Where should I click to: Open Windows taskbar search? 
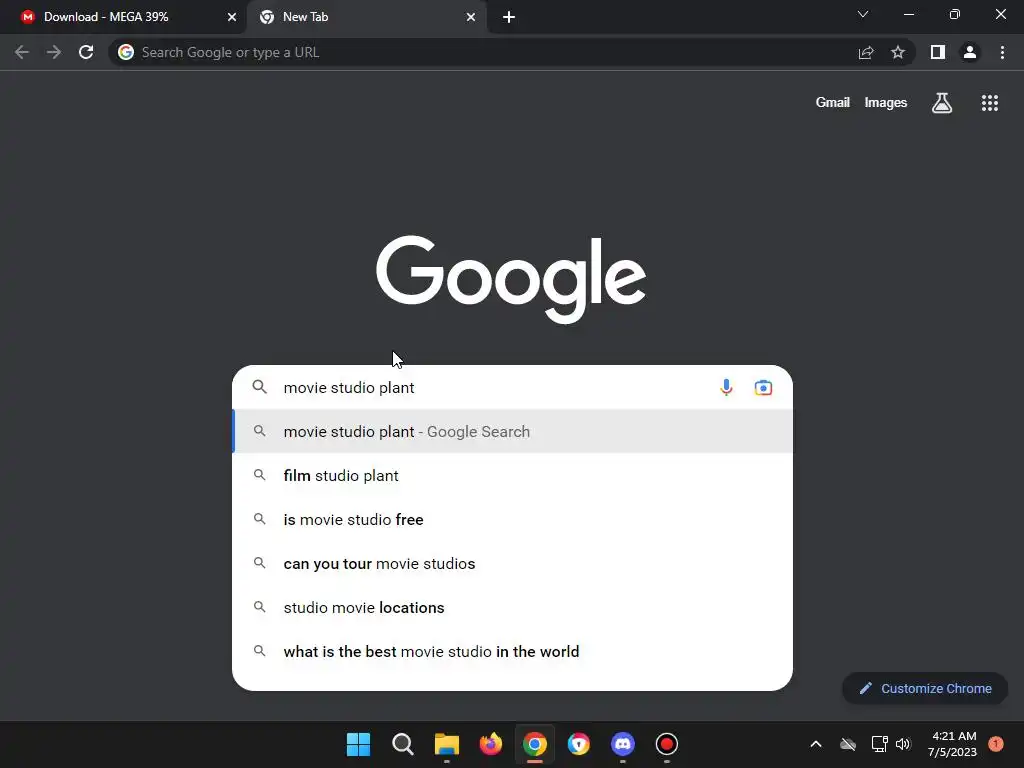(403, 744)
